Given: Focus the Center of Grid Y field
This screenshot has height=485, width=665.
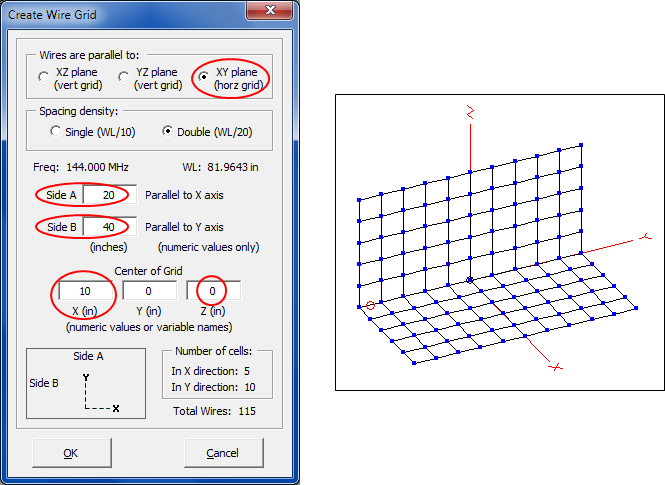Looking at the screenshot, I should tap(149, 291).
